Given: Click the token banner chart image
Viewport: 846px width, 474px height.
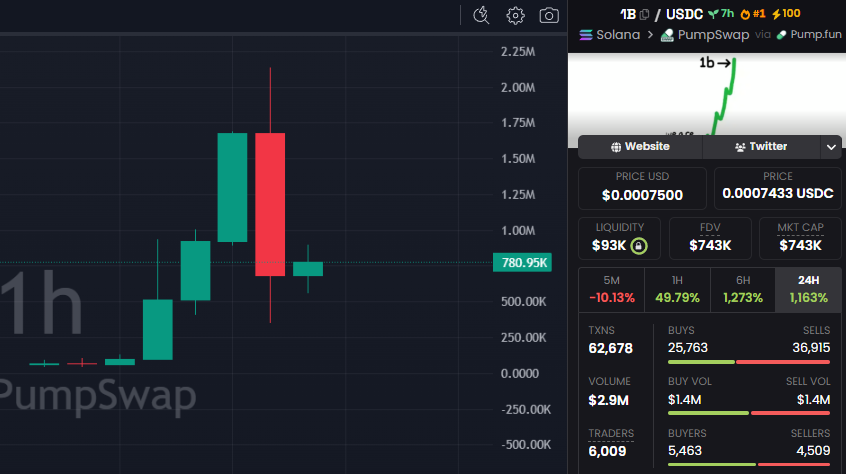Looking at the screenshot, I should pyautogui.click(x=707, y=94).
